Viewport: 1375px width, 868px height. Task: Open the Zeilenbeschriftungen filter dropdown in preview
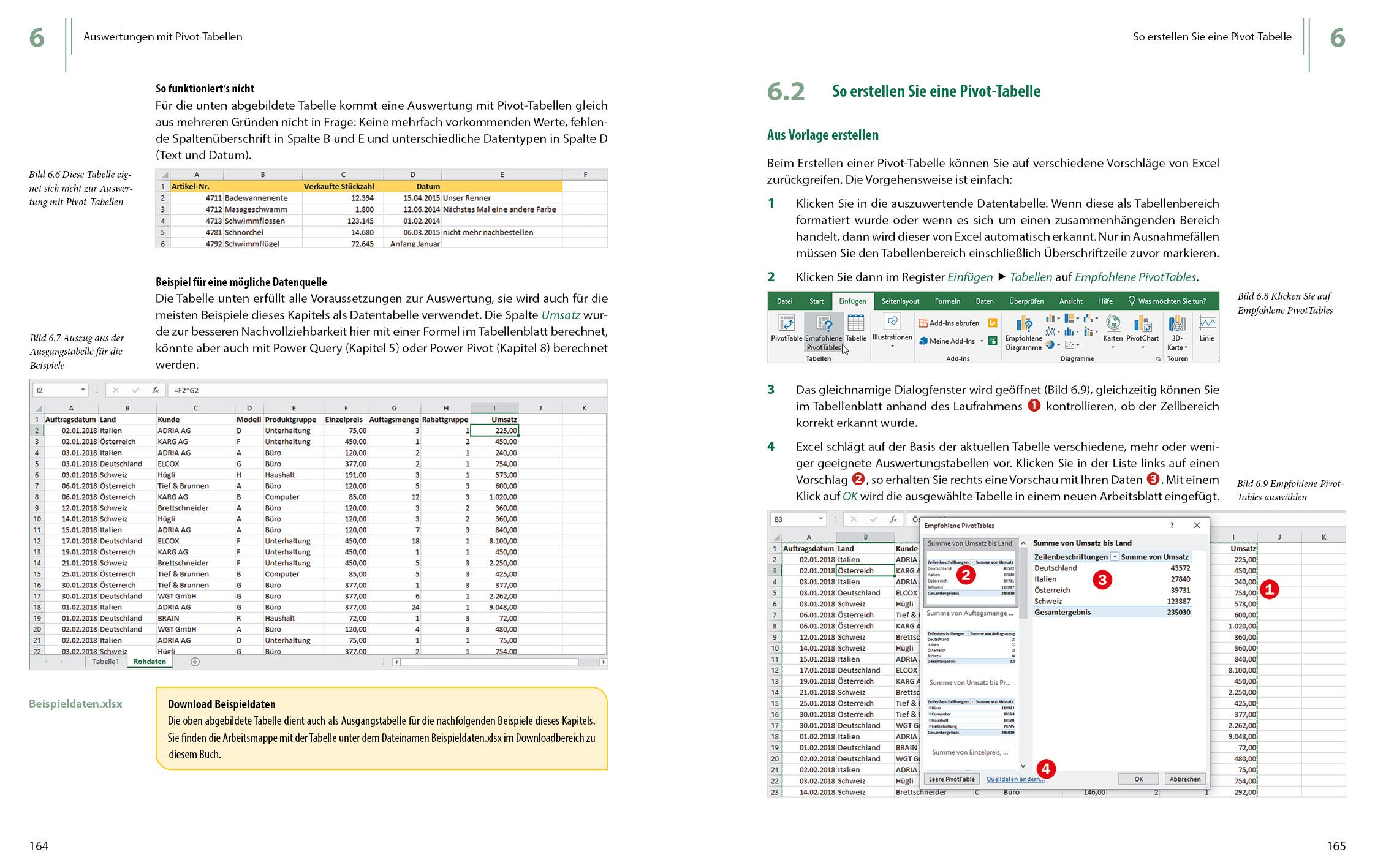1115,557
